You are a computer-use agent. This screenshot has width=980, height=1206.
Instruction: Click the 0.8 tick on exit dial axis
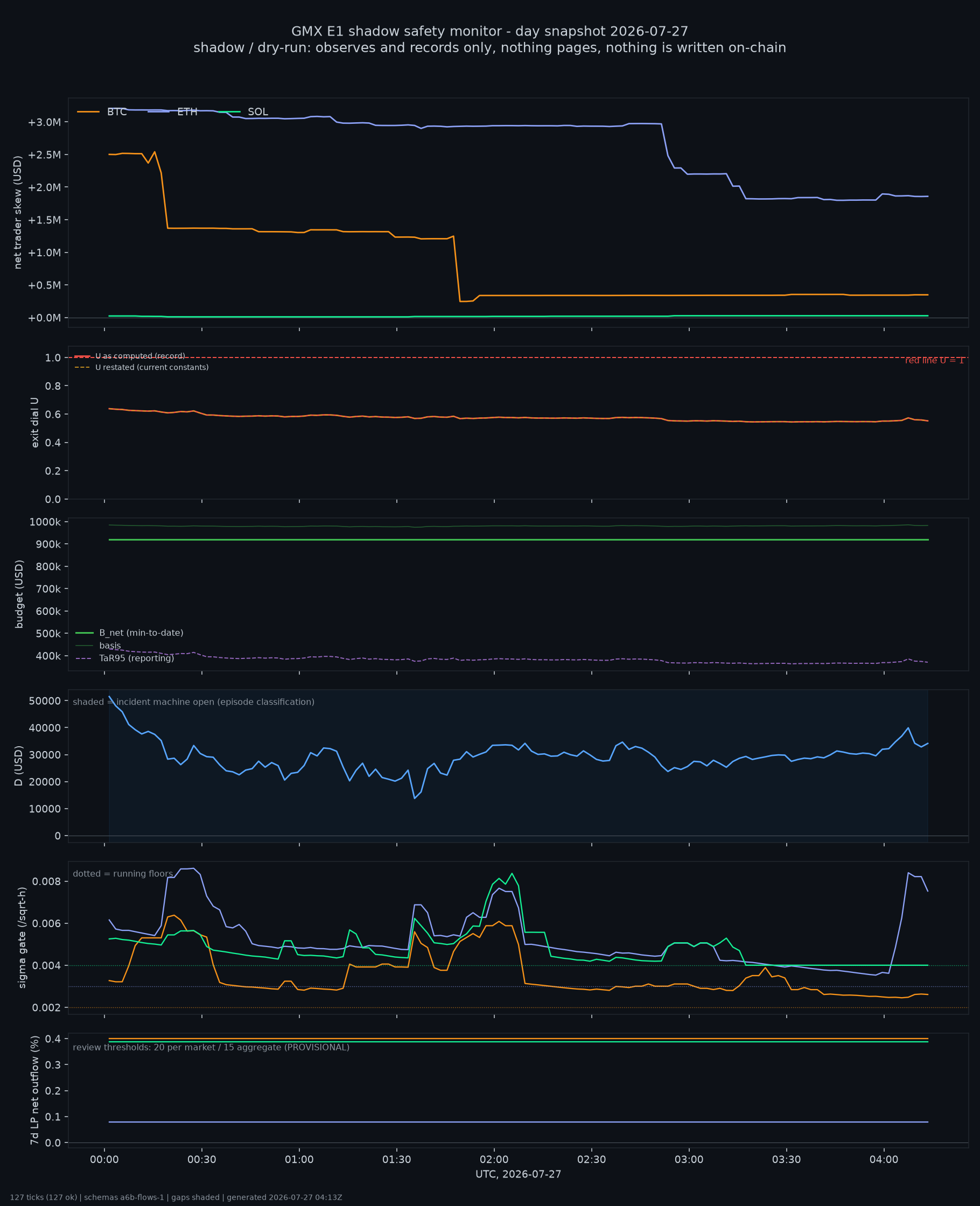tap(53, 386)
